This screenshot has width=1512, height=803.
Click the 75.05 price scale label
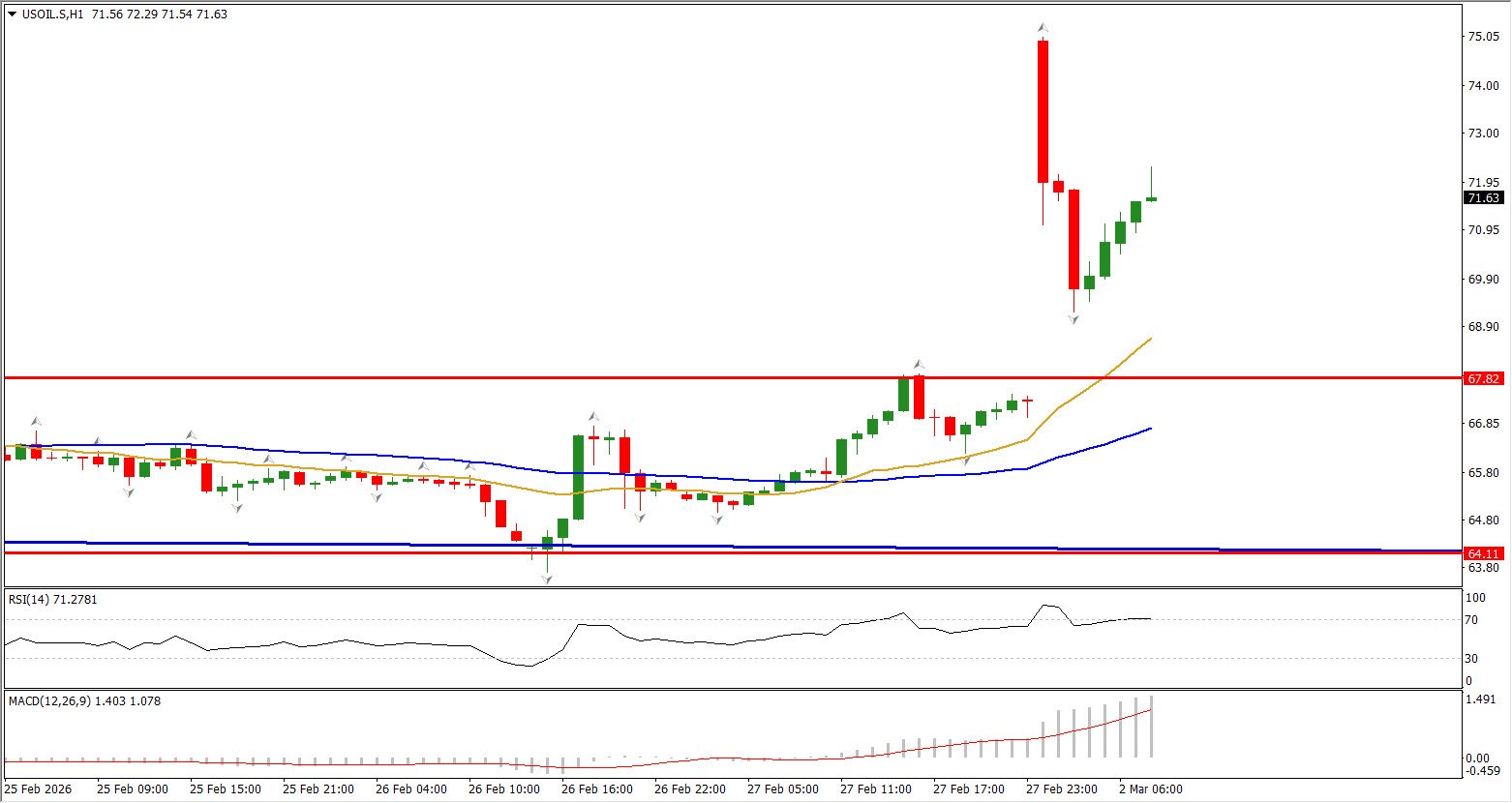(x=1484, y=36)
